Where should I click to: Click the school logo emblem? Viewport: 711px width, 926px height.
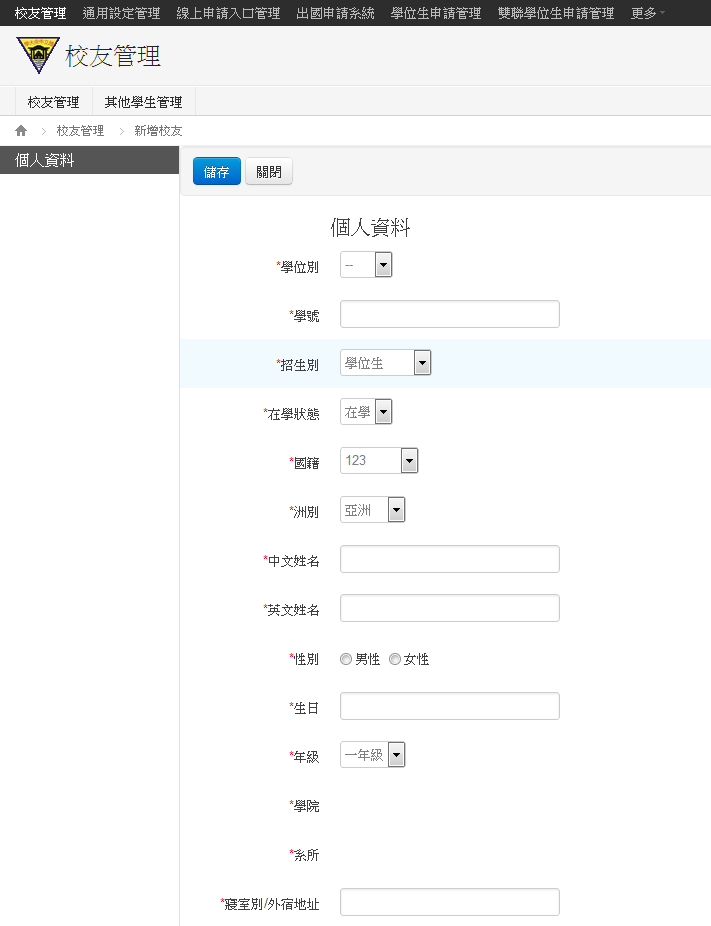(38, 55)
